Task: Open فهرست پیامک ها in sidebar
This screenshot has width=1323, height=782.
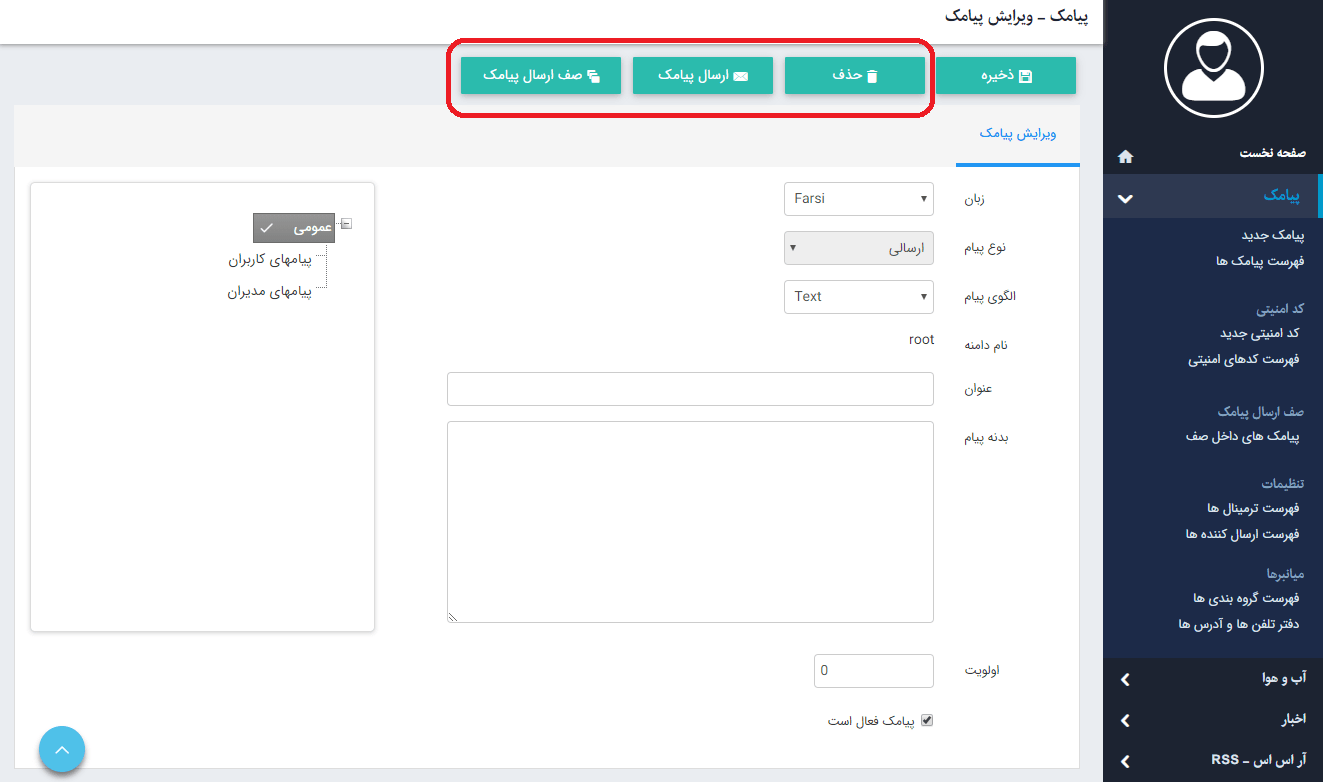Action: 1257,261
